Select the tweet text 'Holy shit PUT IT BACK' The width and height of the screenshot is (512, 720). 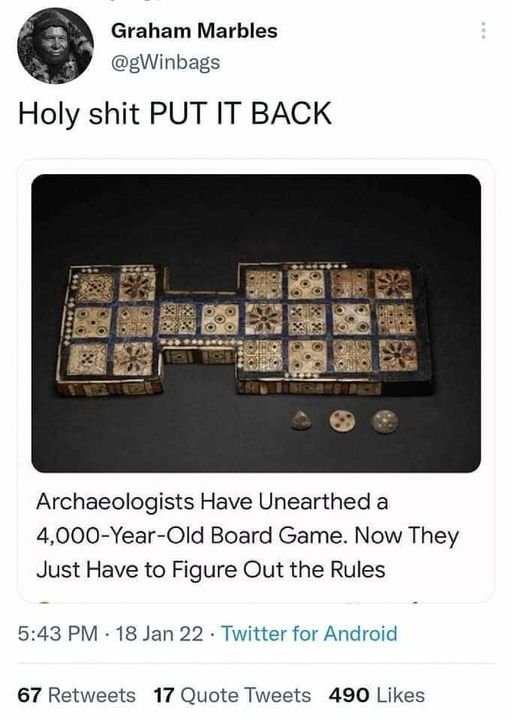(x=174, y=113)
